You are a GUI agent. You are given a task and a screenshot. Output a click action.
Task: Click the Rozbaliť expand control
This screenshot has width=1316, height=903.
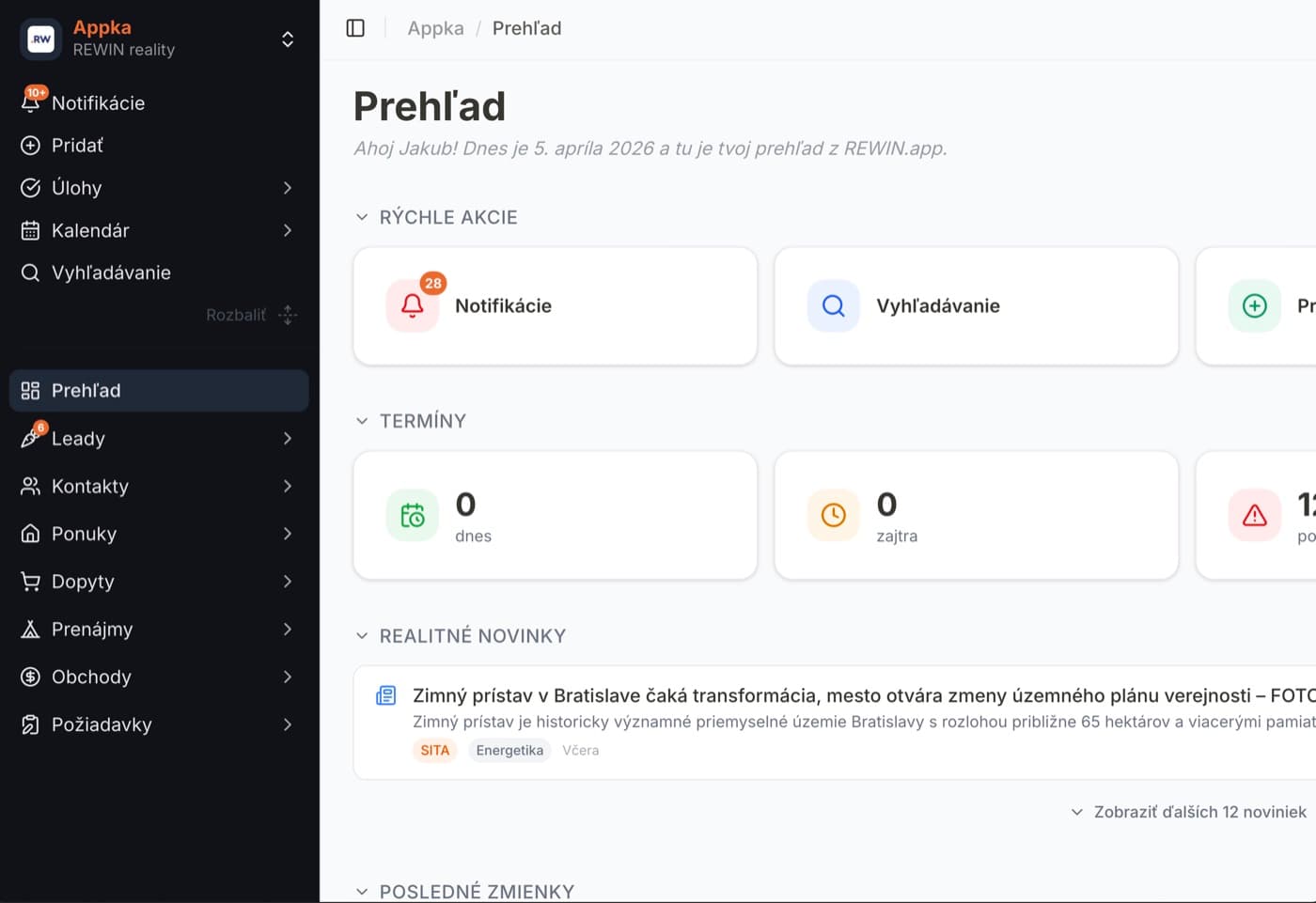pos(250,315)
